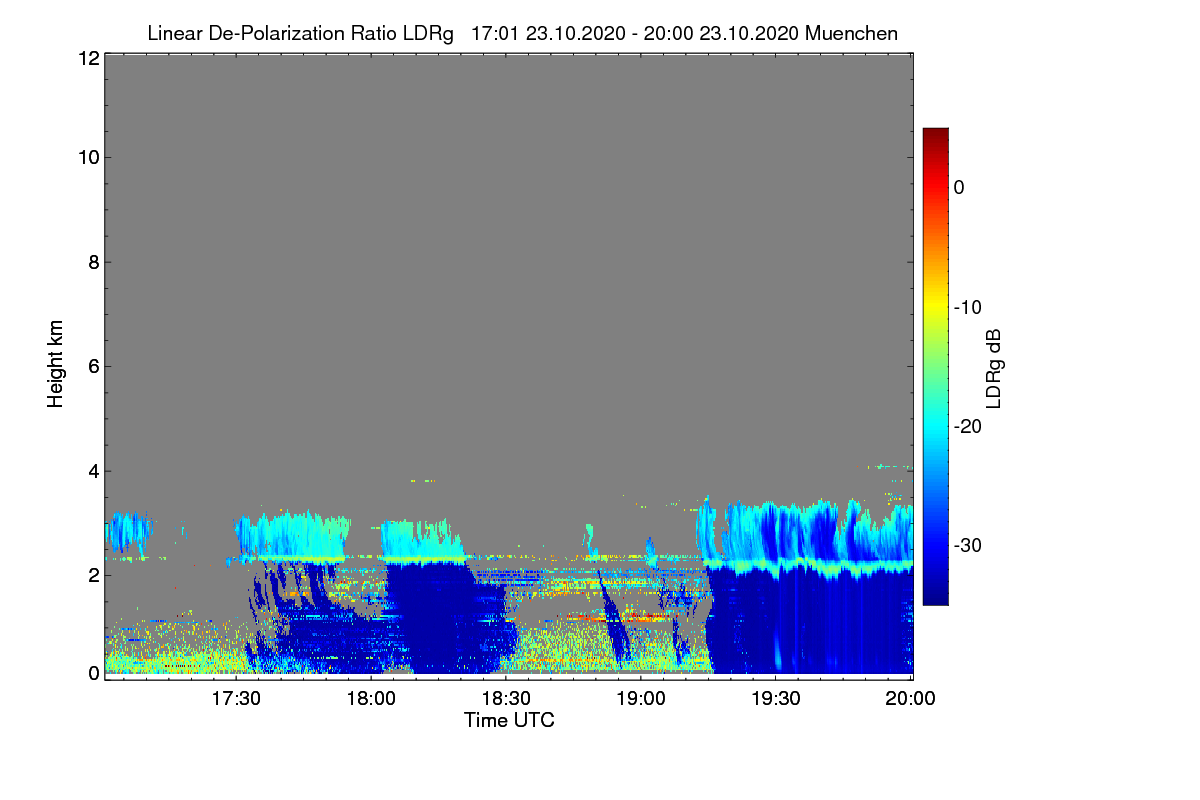The image size is (1200, 800).
Task: Click the height axis tick '4'
Action: pyautogui.click(x=92, y=470)
